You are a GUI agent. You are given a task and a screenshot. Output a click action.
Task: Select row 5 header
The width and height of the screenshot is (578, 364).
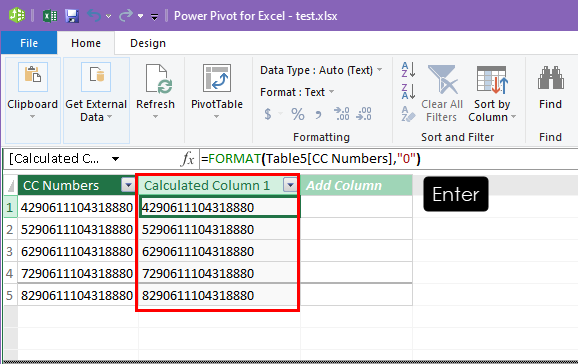pos(10,295)
